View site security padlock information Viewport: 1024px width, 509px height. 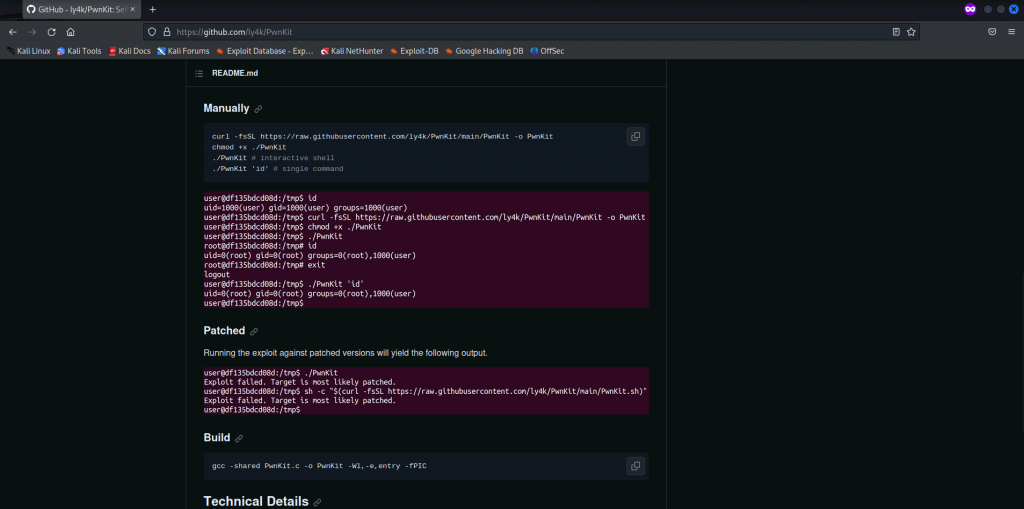tap(166, 31)
